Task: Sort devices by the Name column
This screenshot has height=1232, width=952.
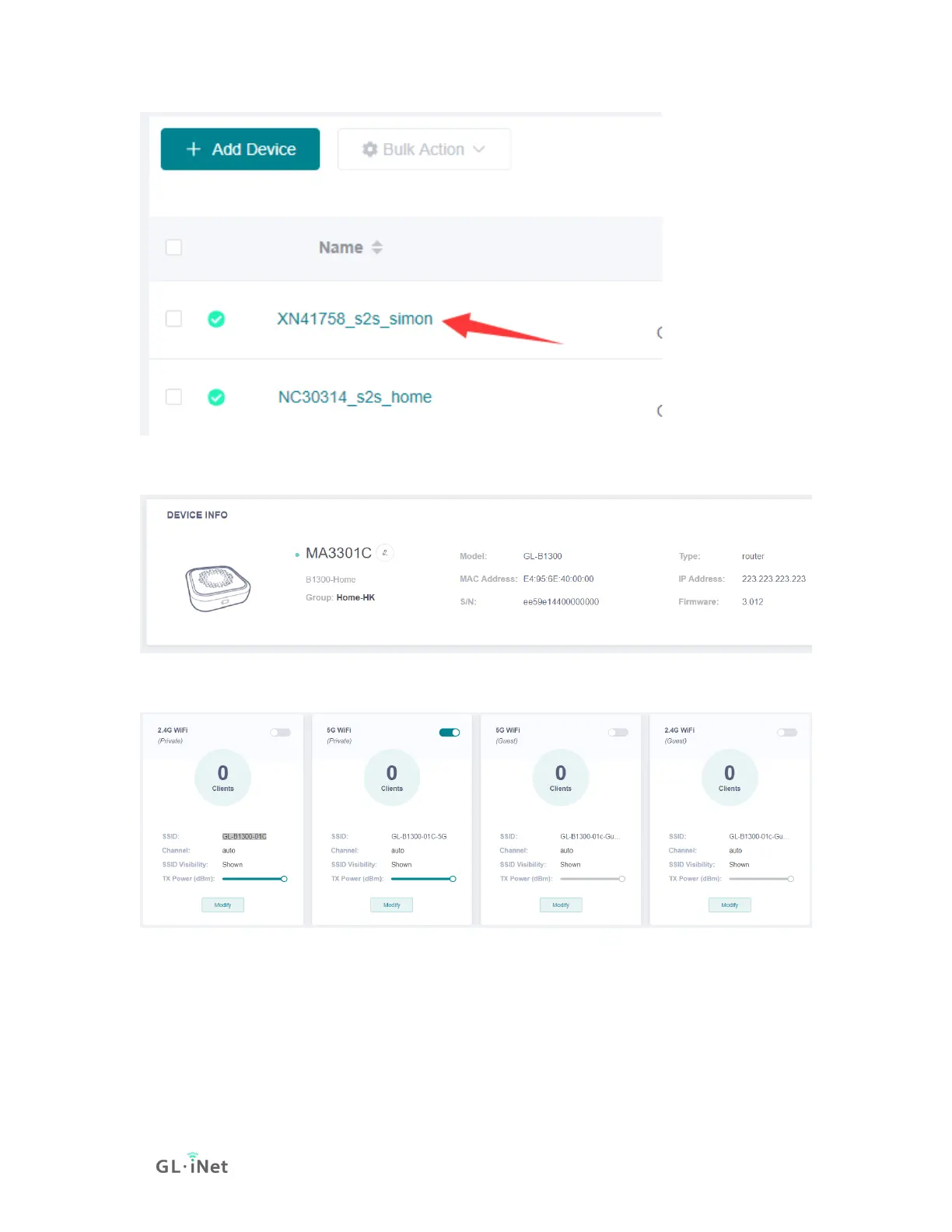Action: (x=377, y=247)
